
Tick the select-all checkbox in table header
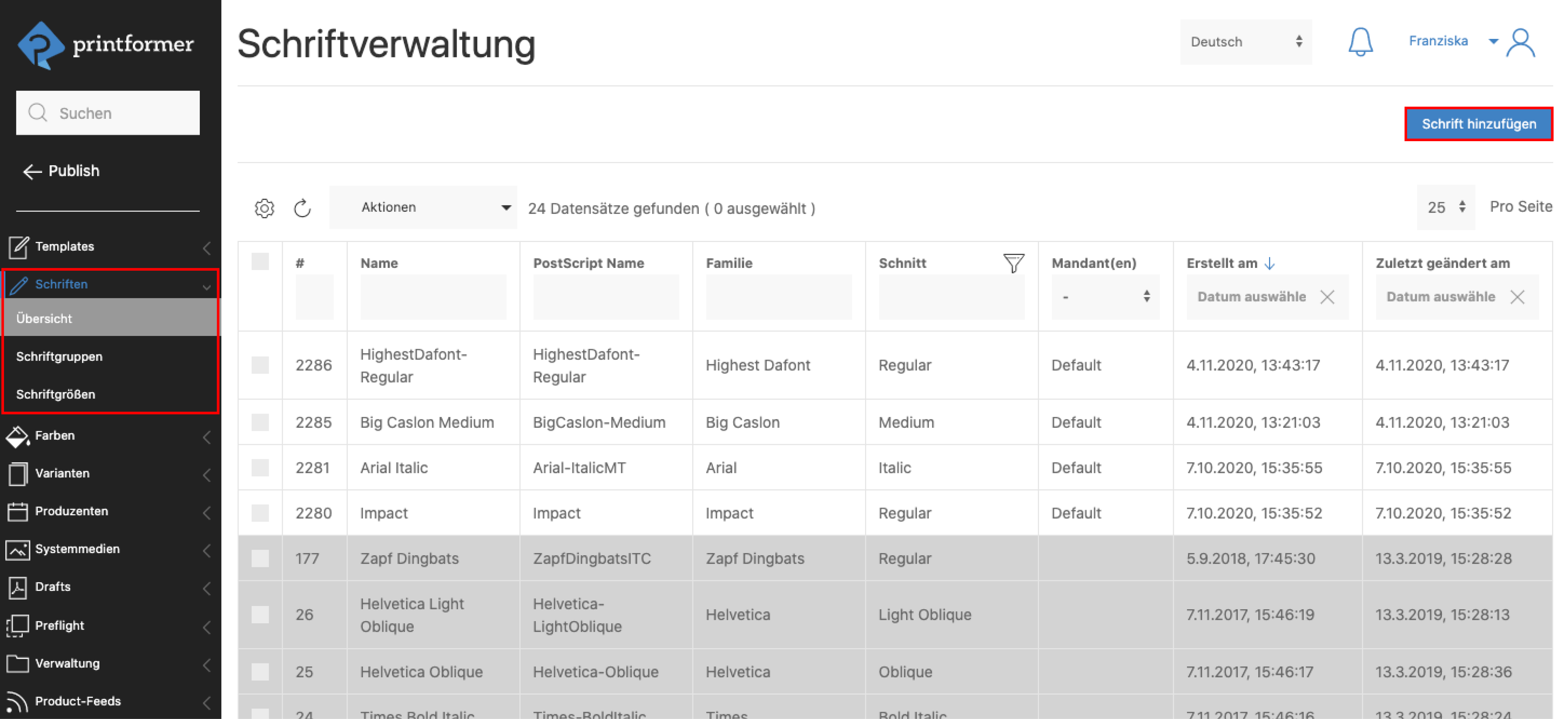click(x=260, y=262)
